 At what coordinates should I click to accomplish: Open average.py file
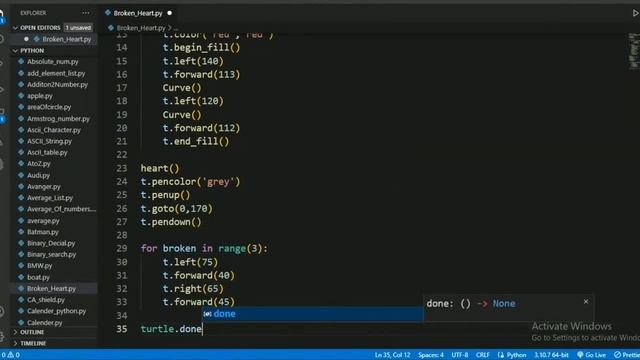coord(43,221)
